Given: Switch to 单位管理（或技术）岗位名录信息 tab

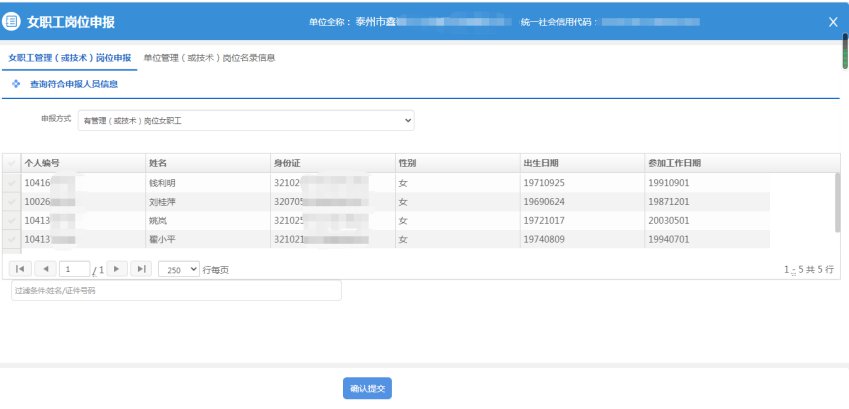Looking at the screenshot, I should (210, 58).
